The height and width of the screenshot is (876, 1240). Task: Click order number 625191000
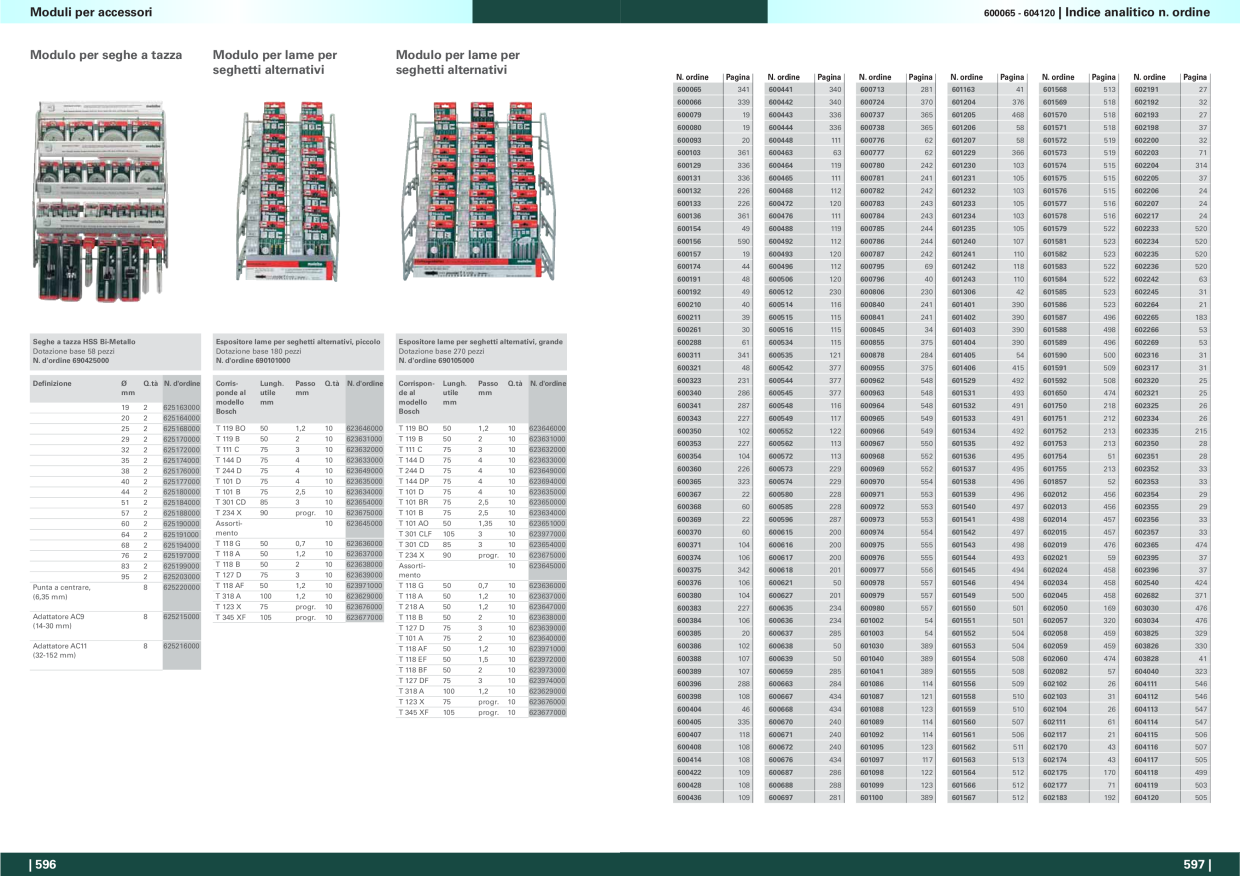click(182, 535)
